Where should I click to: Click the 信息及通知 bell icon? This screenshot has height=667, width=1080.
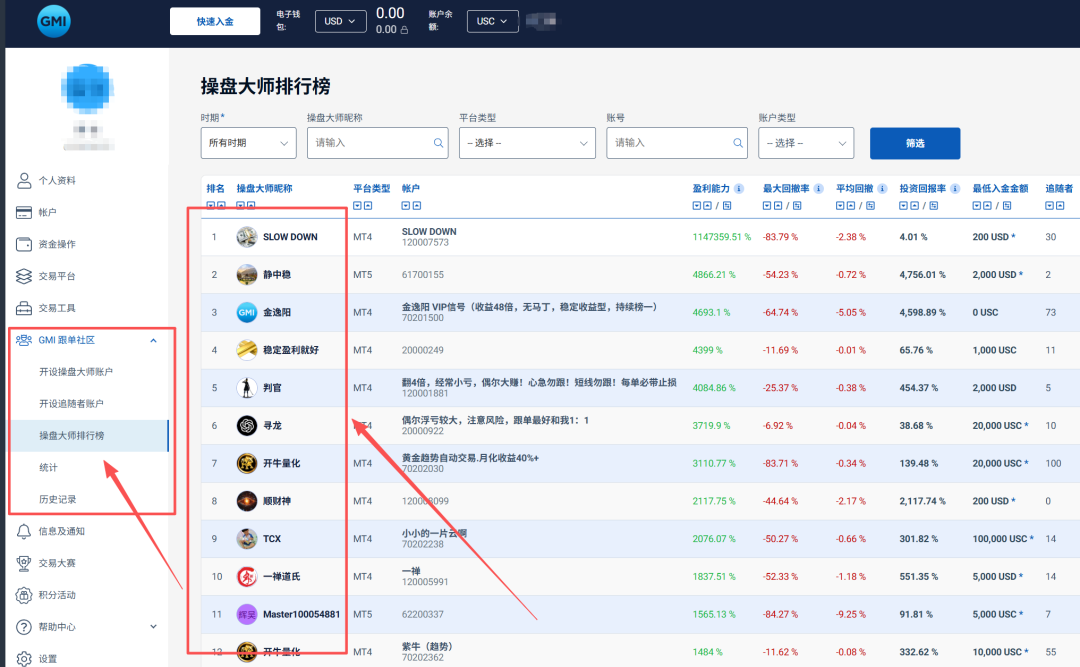(24, 533)
